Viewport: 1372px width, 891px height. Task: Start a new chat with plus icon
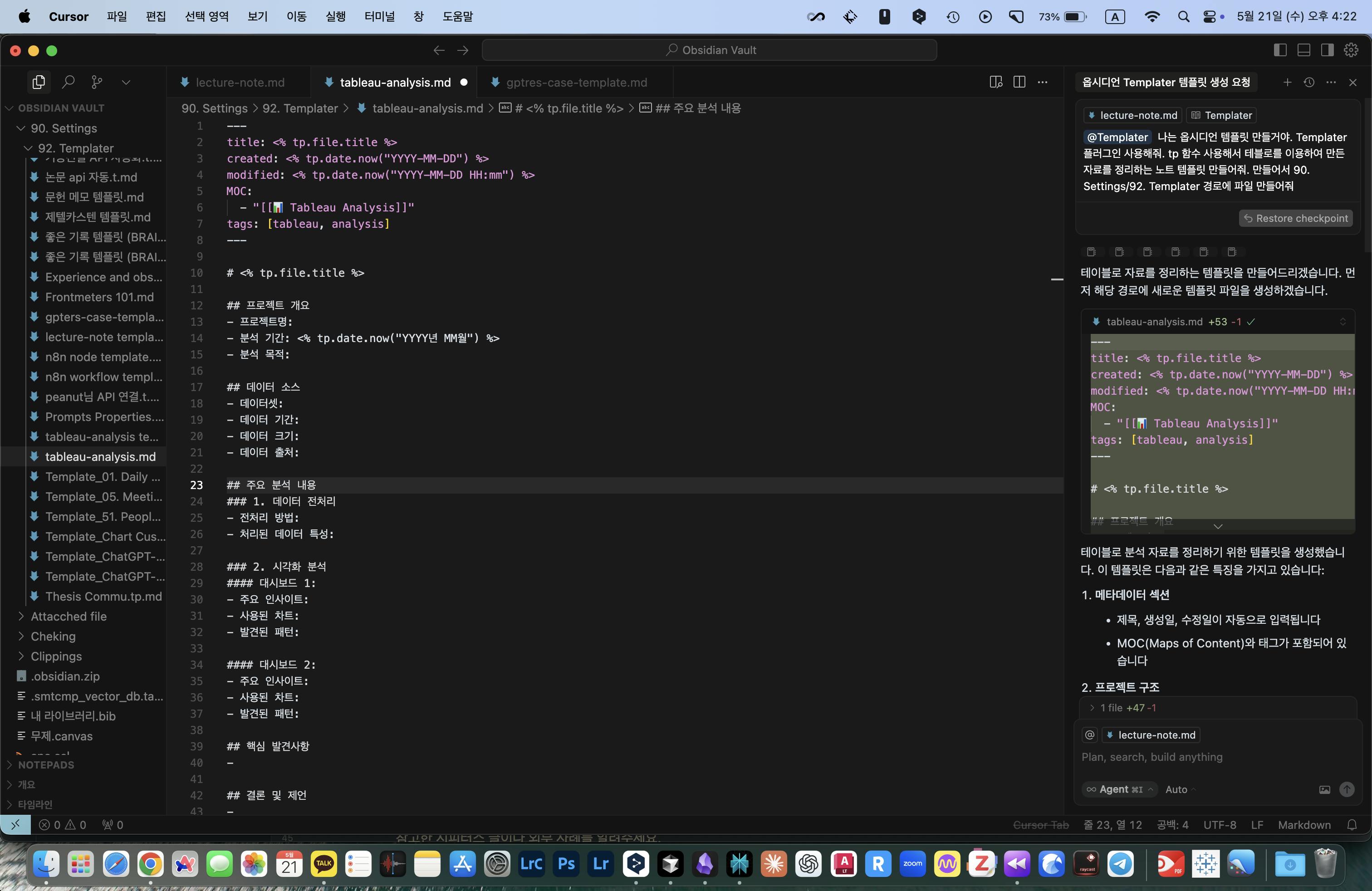(1287, 83)
